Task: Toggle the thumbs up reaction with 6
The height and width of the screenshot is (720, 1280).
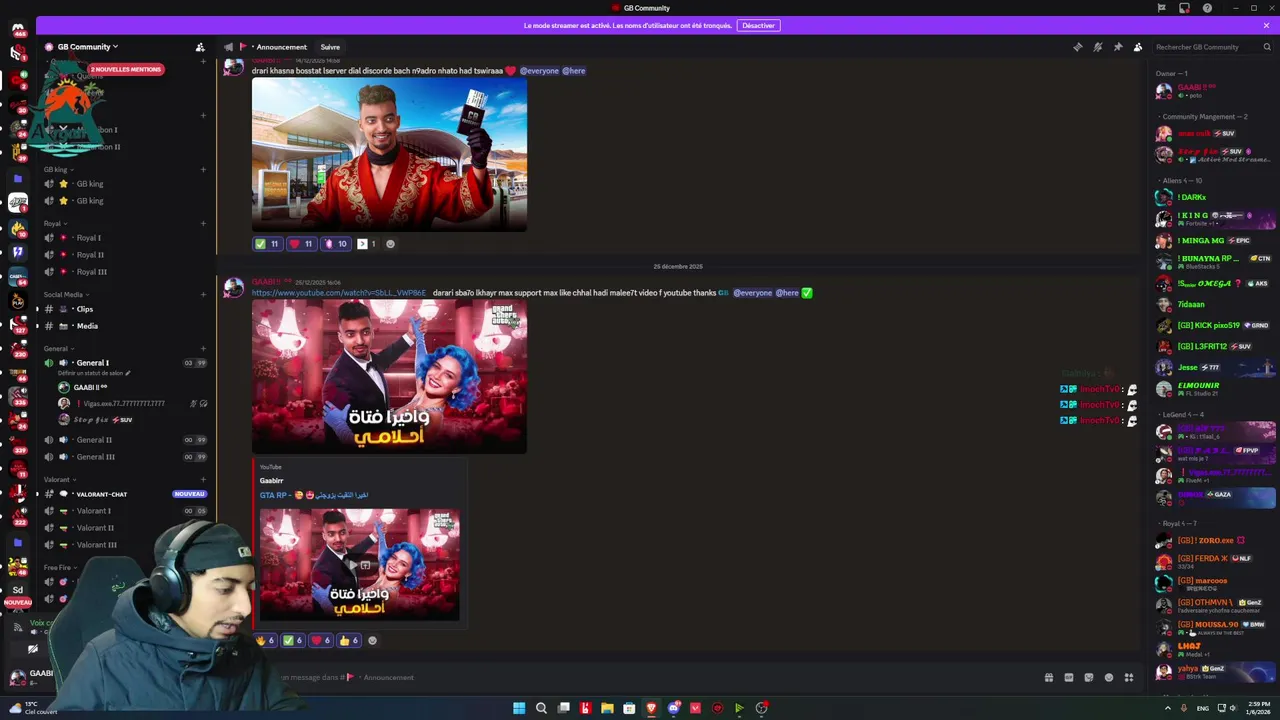Action: [348, 641]
